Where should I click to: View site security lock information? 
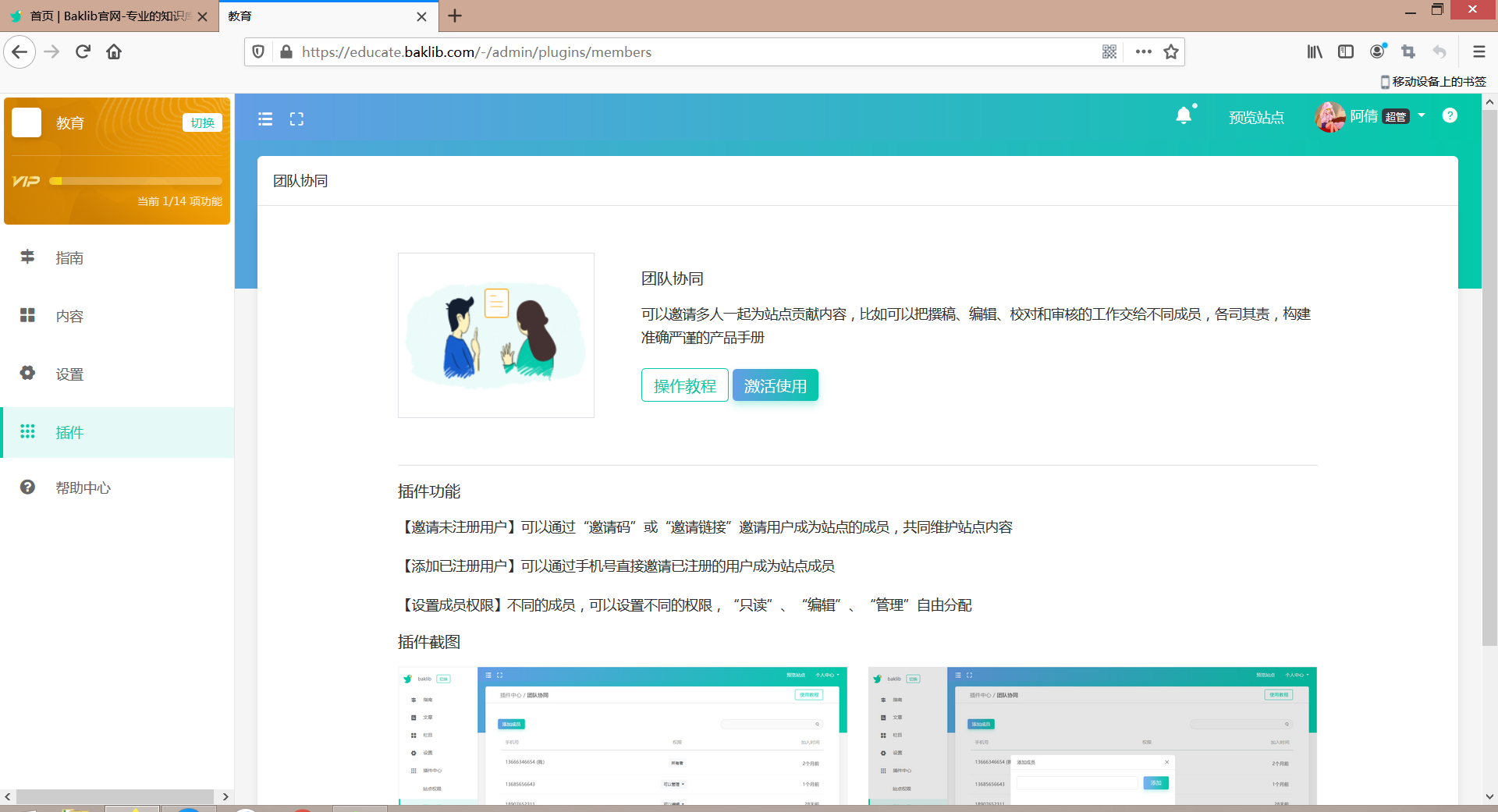(286, 52)
